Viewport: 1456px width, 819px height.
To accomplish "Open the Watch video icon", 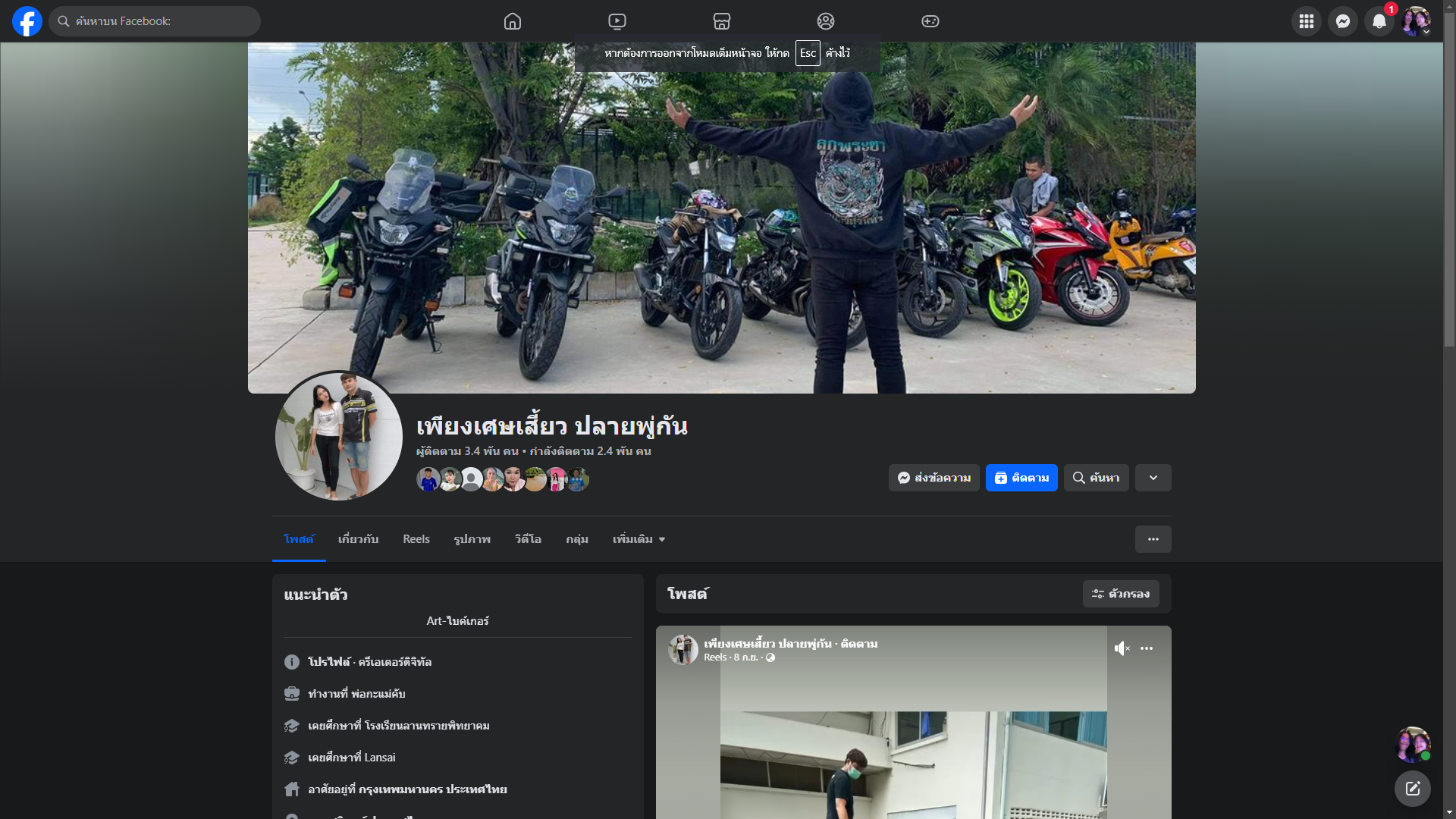I will click(x=617, y=21).
